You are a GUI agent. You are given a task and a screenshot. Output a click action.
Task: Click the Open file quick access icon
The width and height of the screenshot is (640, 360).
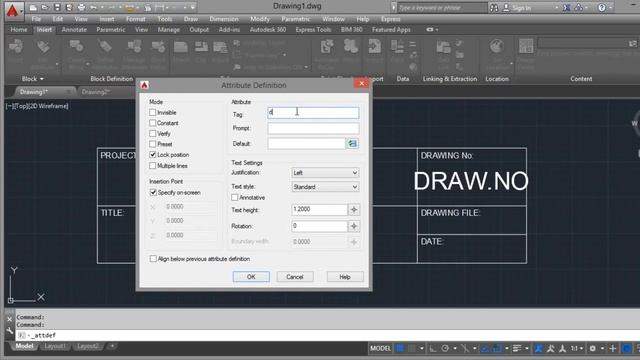click(x=45, y=7)
